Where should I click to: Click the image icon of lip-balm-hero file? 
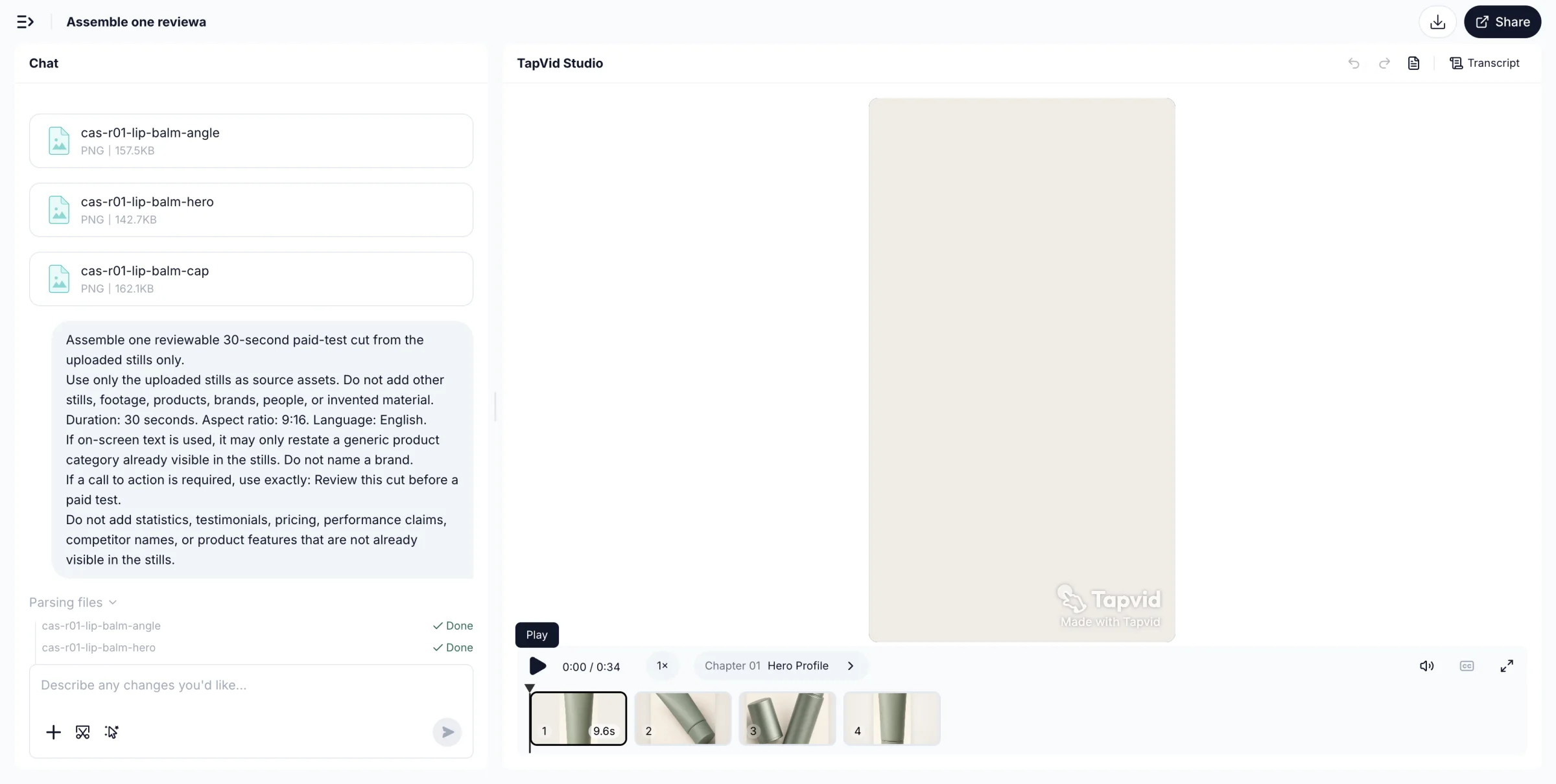[59, 210]
